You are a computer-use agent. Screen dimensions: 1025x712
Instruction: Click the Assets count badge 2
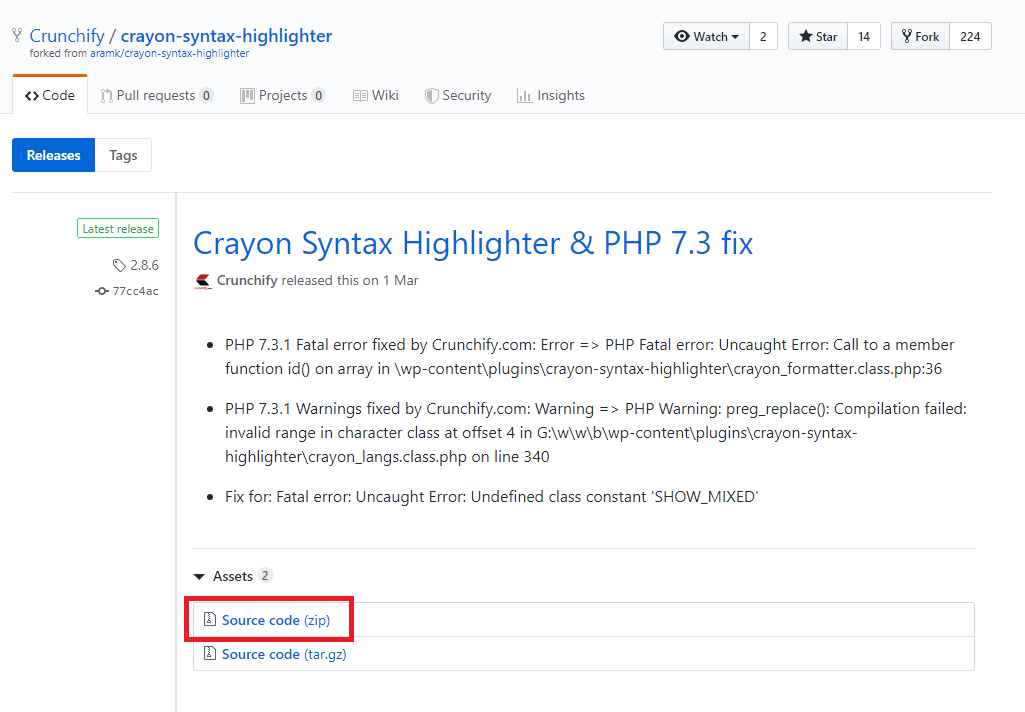click(265, 575)
